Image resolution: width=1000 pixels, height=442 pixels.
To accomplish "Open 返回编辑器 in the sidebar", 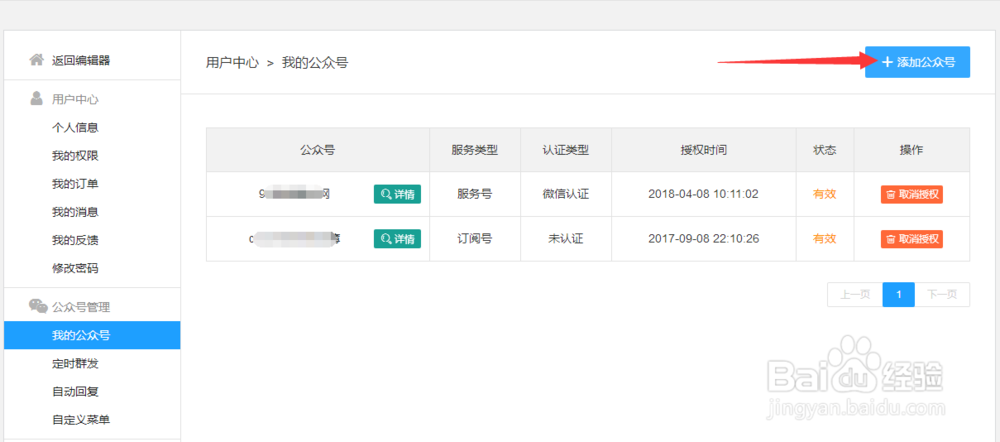I will tap(81, 61).
